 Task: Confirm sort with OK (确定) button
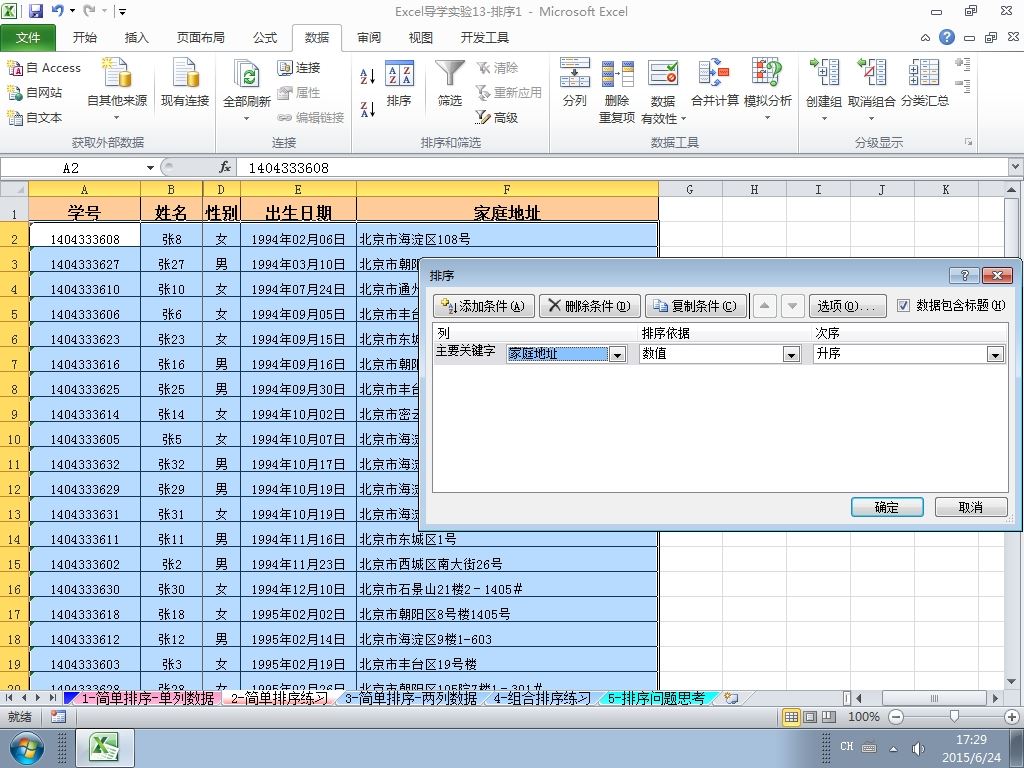coord(887,507)
